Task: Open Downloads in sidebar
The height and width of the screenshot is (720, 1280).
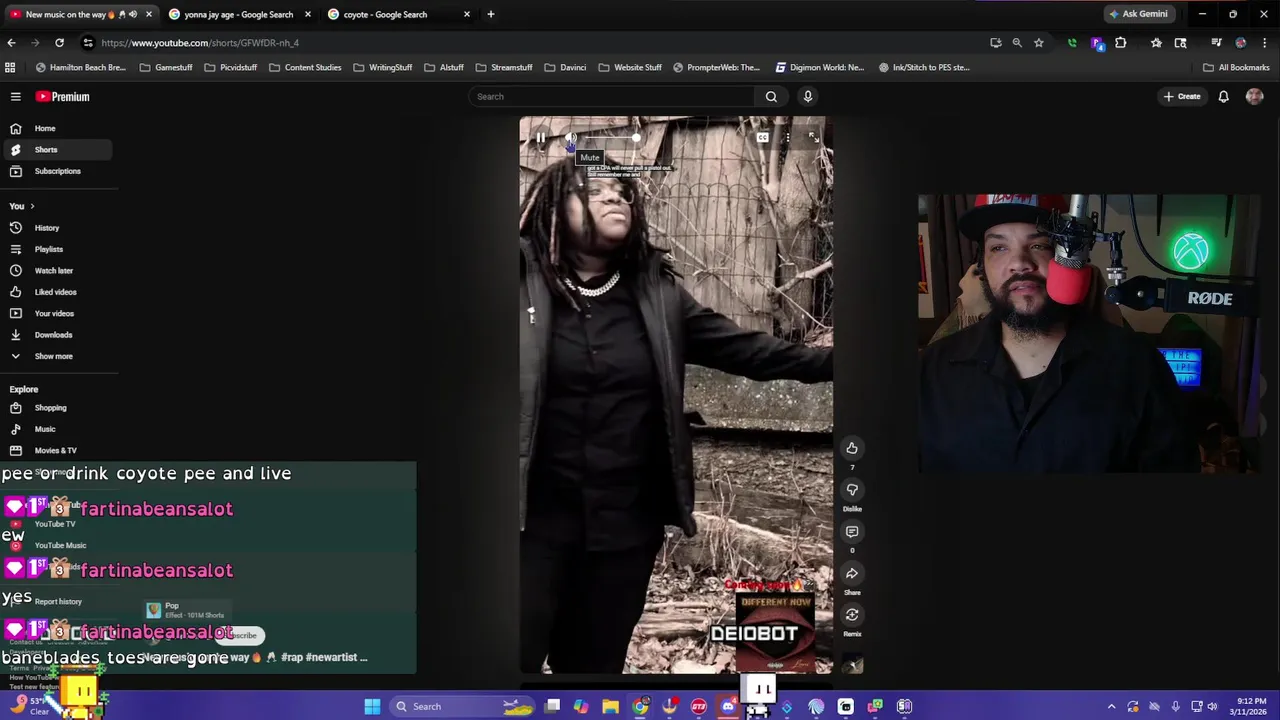Action: (56, 335)
